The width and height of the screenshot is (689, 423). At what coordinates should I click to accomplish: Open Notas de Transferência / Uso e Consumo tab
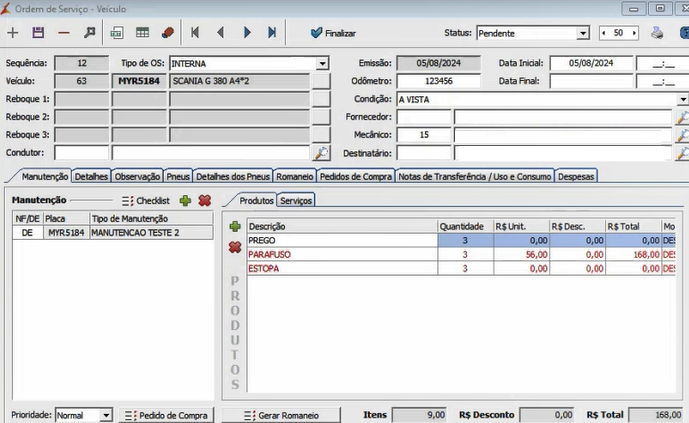pyautogui.click(x=475, y=177)
